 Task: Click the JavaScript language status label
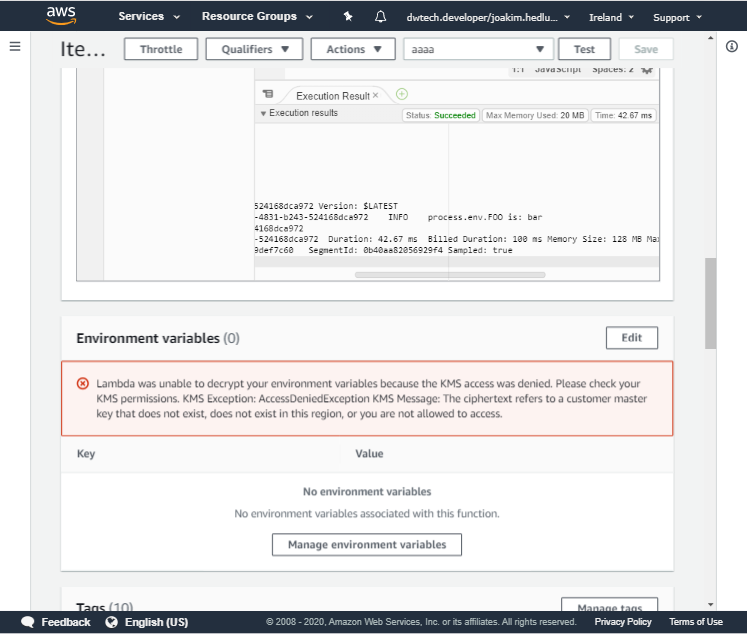pos(557,70)
